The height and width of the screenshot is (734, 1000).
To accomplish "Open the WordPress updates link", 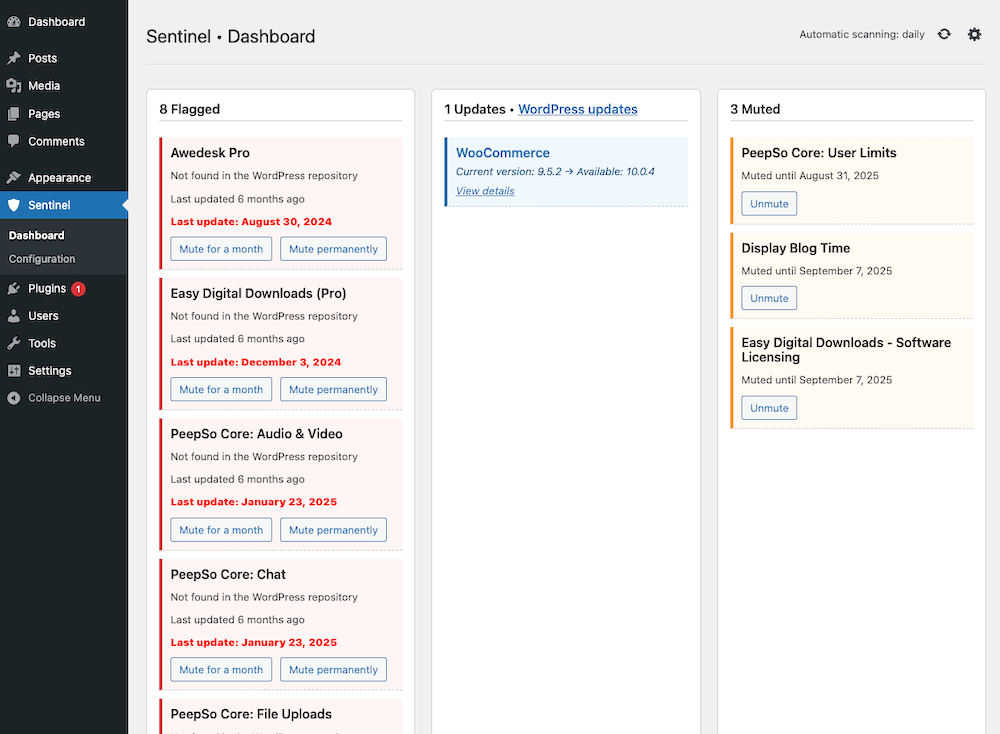I will (578, 109).
